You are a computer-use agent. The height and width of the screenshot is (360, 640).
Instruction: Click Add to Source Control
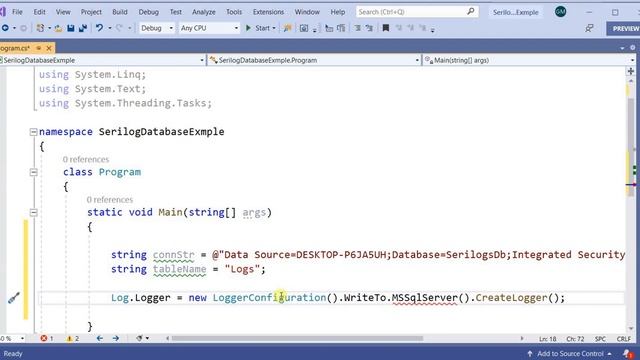point(569,353)
